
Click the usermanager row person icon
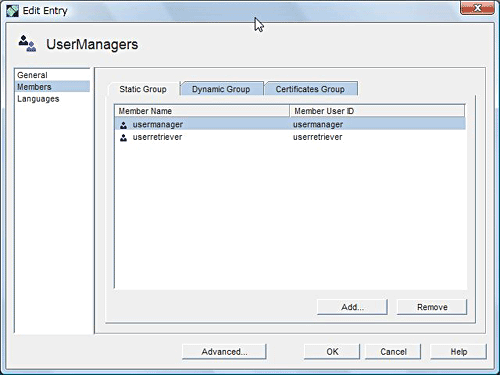tap(123, 125)
